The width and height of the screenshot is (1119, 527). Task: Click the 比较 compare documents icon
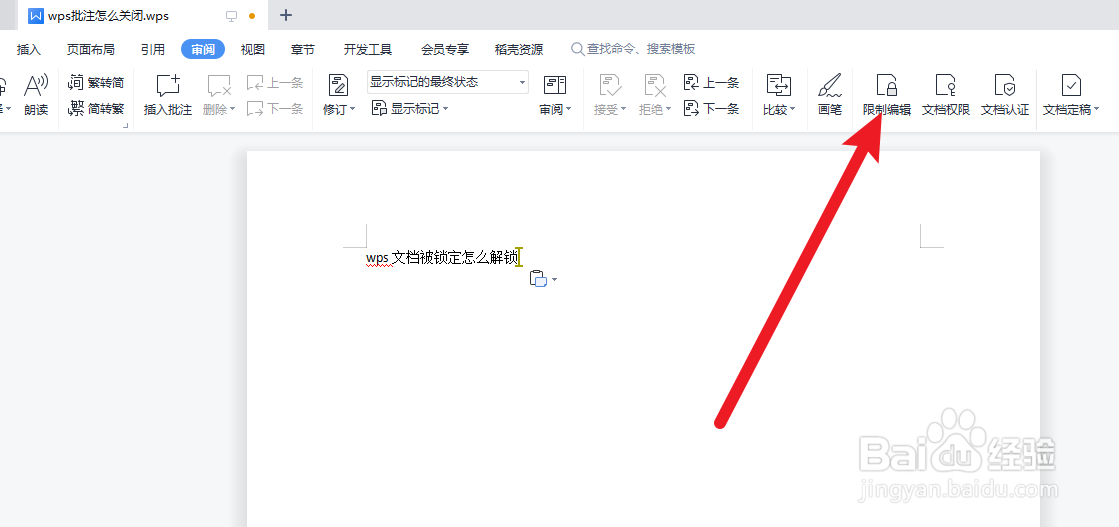pos(779,86)
